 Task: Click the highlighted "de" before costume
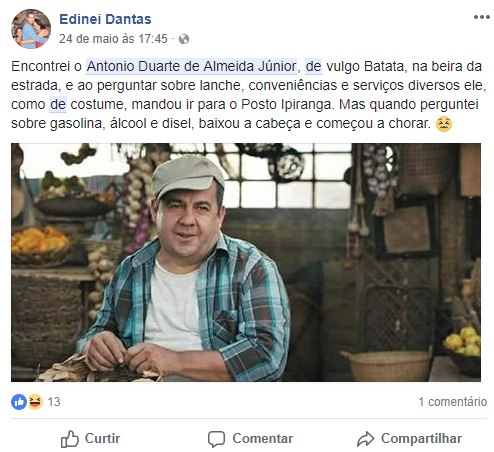click(58, 104)
